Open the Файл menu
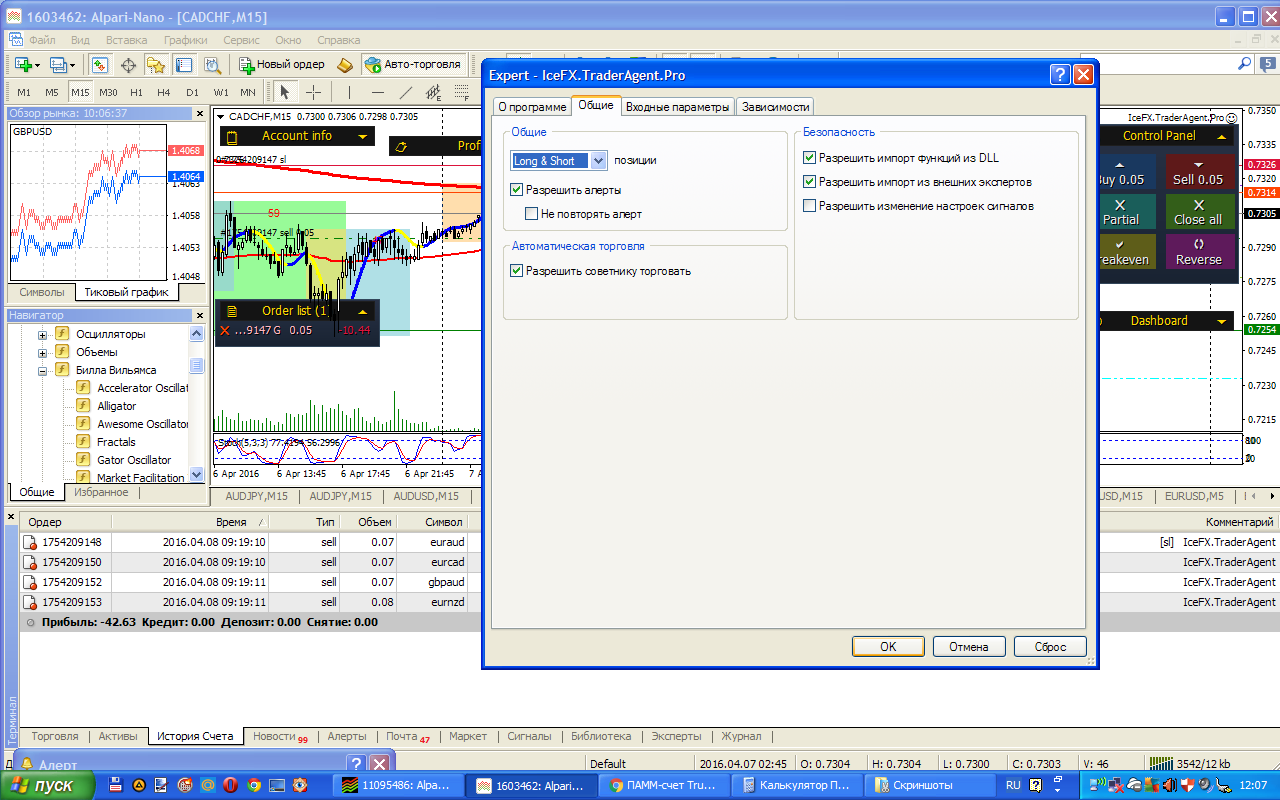The width and height of the screenshot is (1280, 800). (42, 40)
